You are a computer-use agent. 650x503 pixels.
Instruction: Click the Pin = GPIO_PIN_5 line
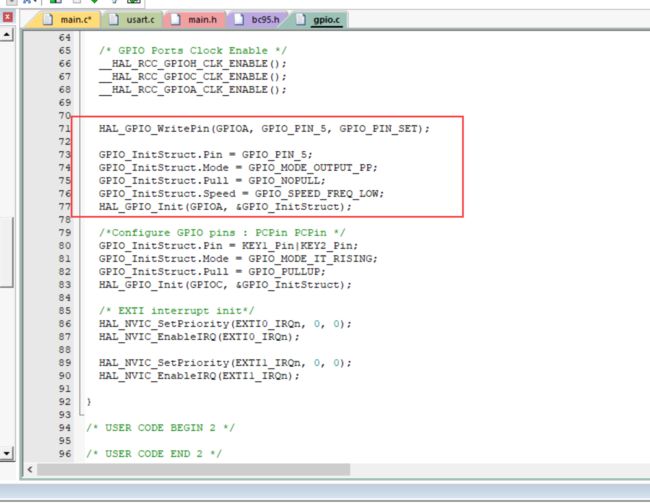click(206, 155)
